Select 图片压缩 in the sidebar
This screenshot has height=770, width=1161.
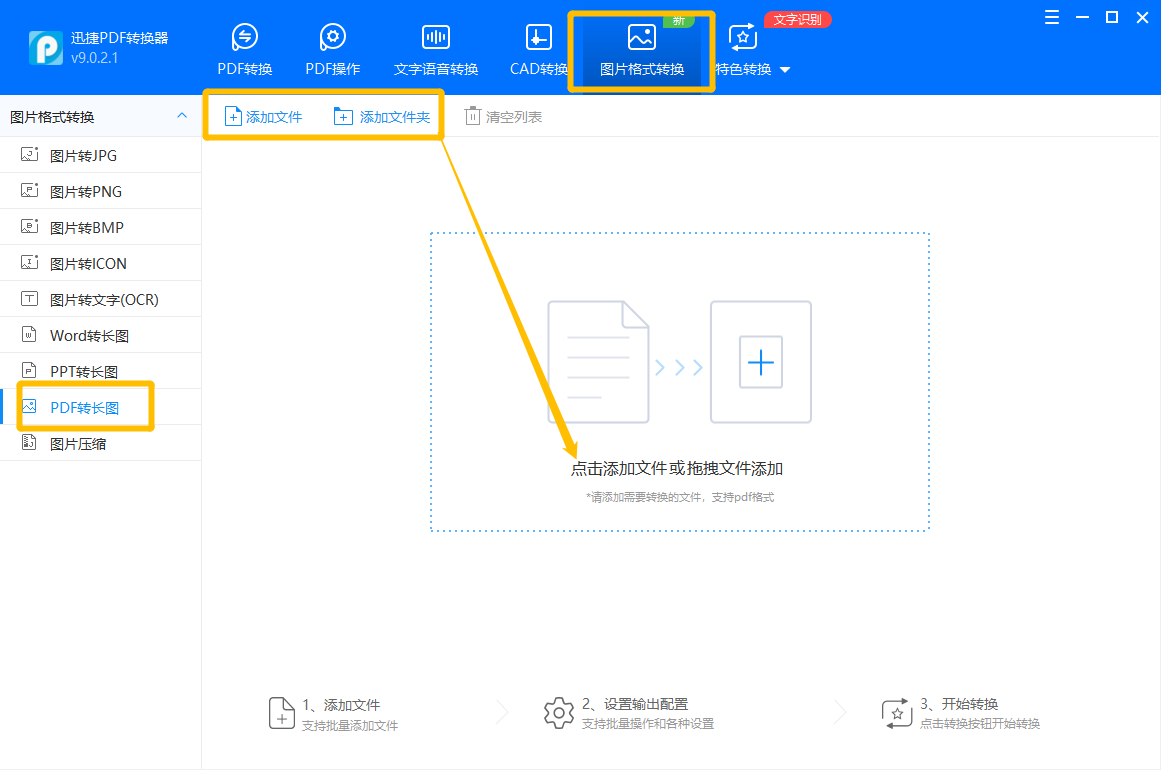(101, 443)
